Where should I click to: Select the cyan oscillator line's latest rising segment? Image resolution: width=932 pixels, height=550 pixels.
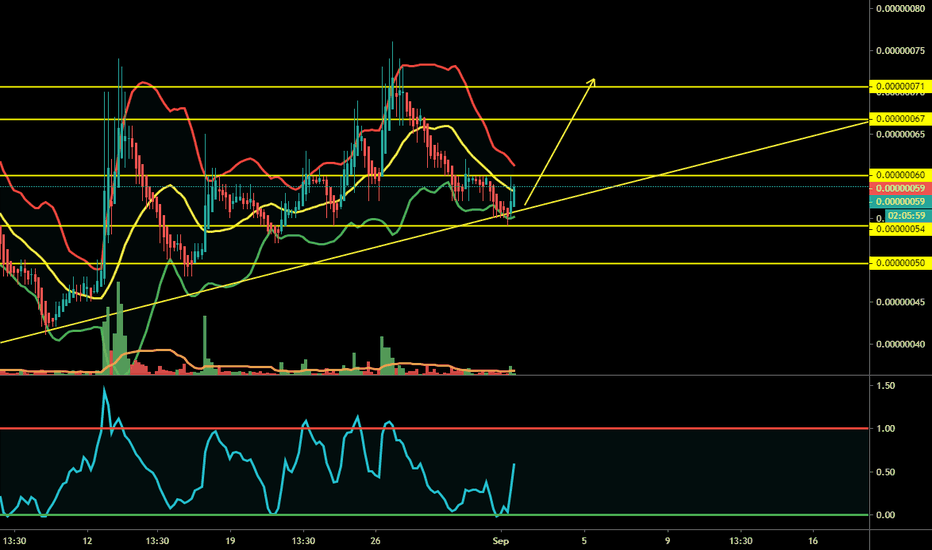click(x=511, y=489)
